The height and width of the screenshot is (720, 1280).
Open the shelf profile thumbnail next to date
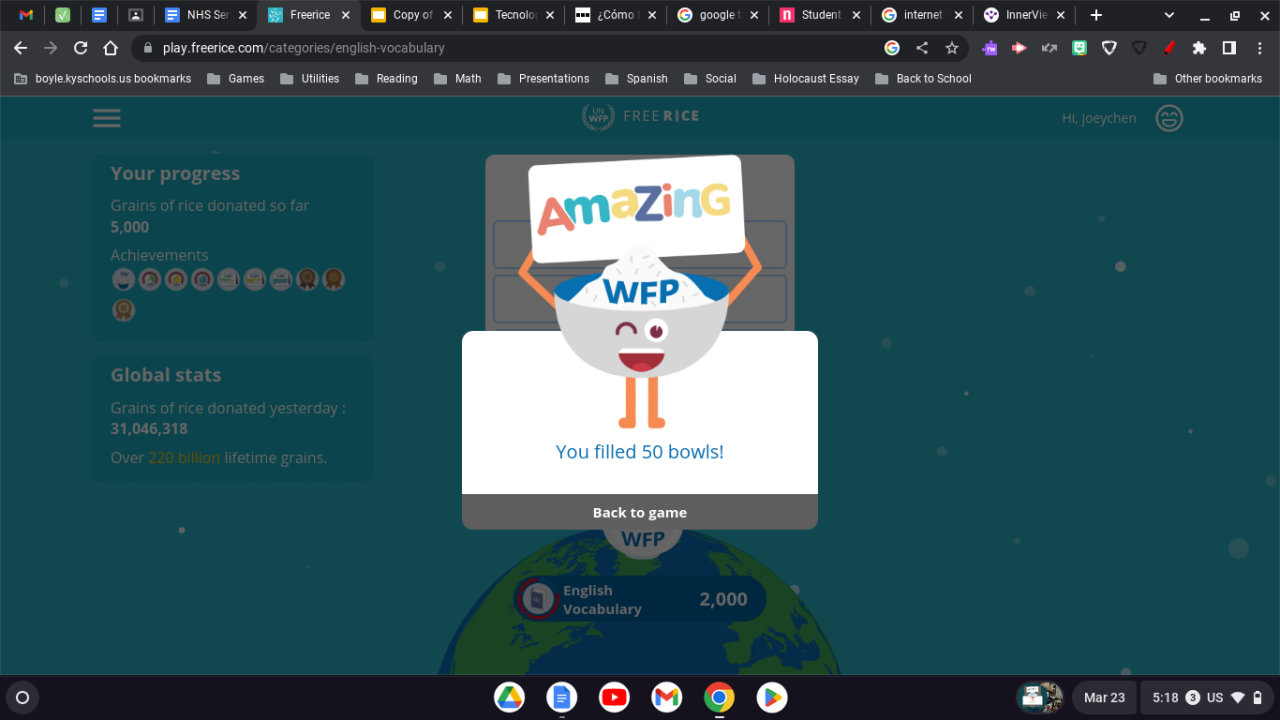(1040, 698)
